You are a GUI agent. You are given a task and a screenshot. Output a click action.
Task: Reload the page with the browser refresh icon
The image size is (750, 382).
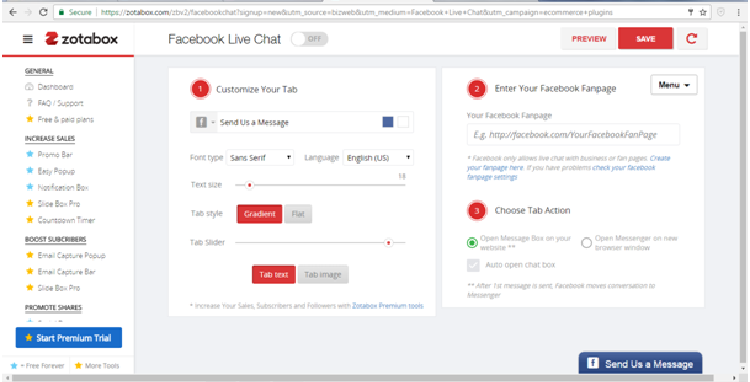tap(43, 12)
